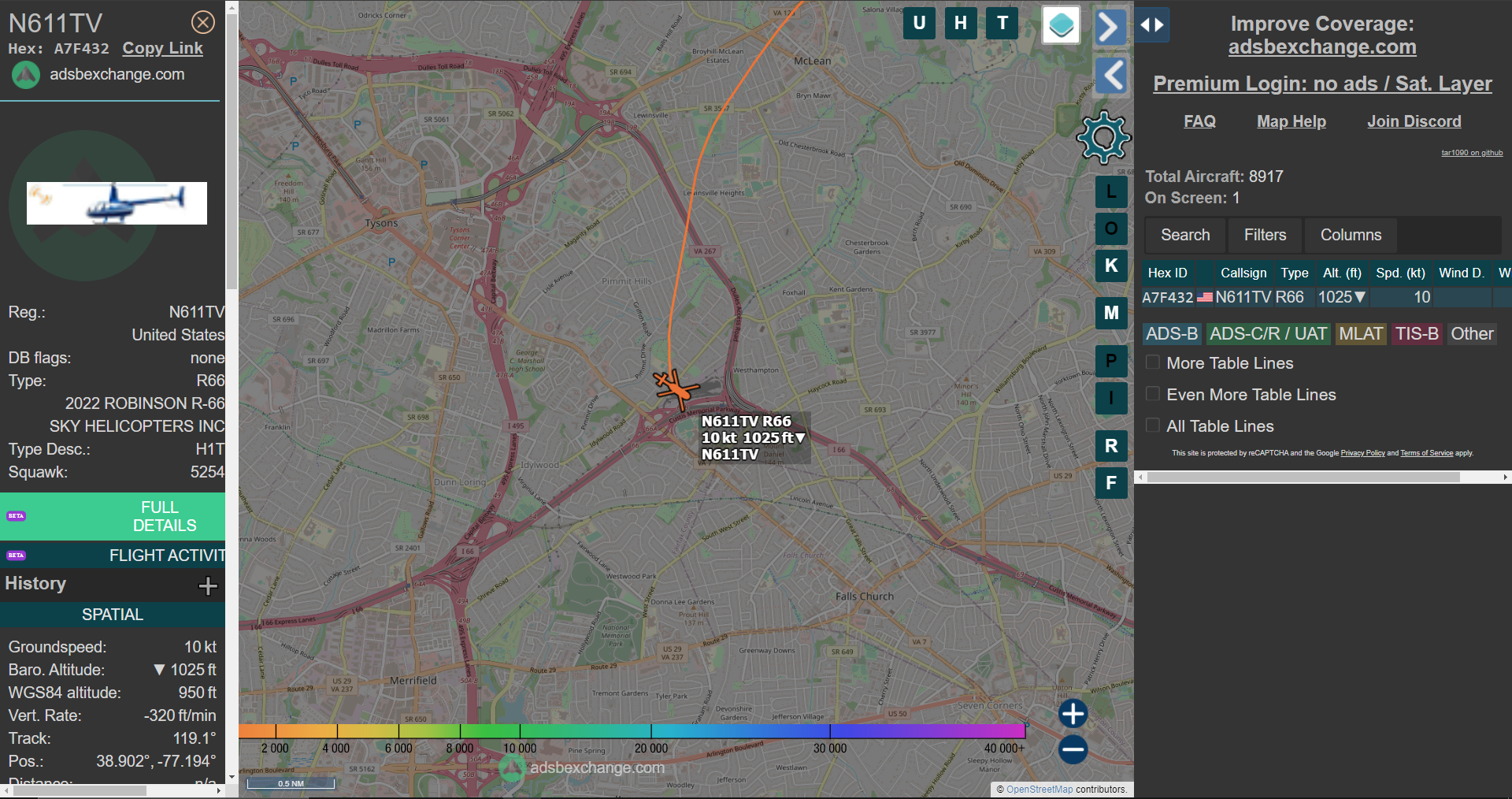Toggle ADS-B source filter

(1172, 334)
